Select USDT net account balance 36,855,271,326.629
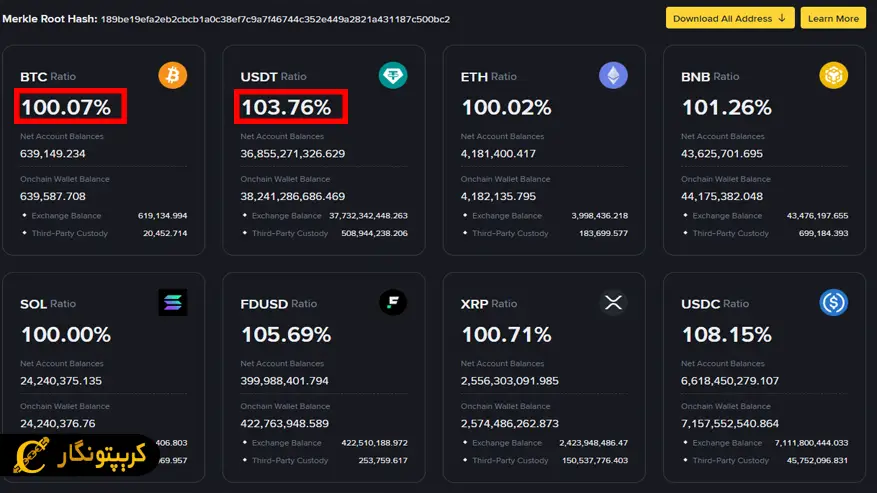The height and width of the screenshot is (493, 877). 293,153
